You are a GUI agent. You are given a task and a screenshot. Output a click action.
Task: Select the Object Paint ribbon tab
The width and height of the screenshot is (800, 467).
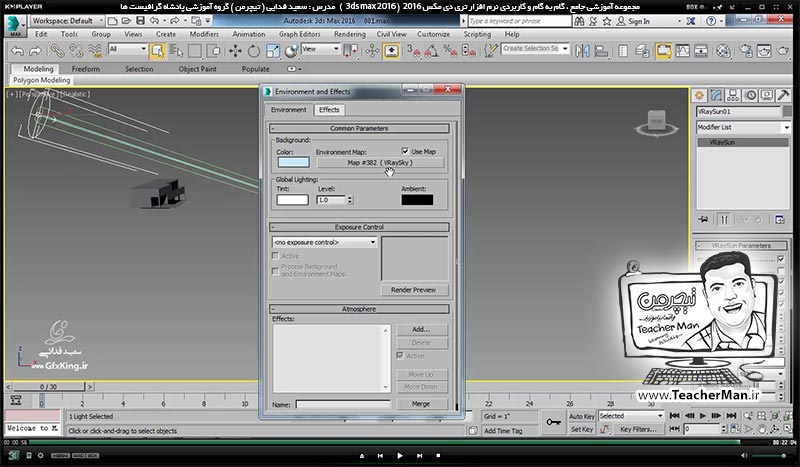(197, 69)
